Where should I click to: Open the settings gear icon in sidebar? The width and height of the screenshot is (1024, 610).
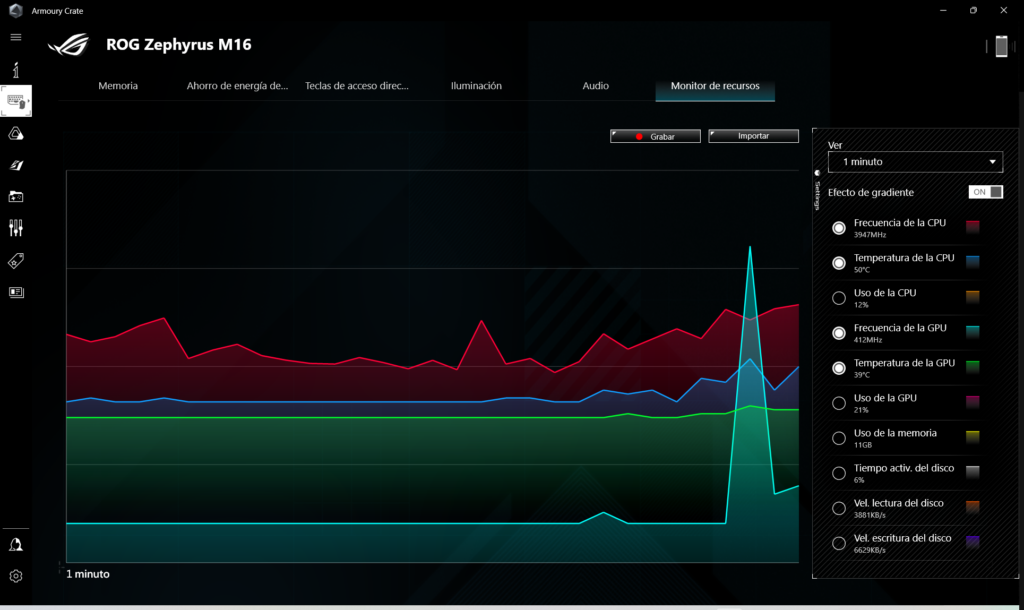click(x=16, y=576)
